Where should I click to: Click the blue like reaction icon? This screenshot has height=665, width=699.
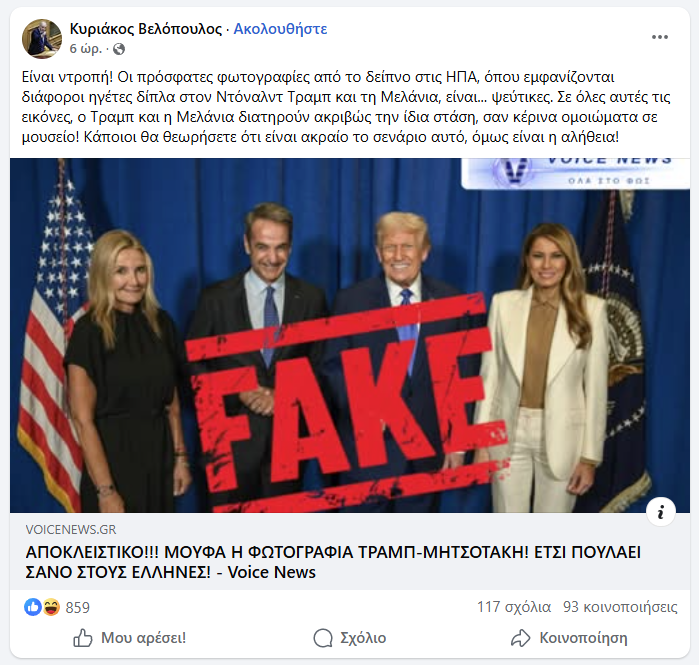click(33, 607)
